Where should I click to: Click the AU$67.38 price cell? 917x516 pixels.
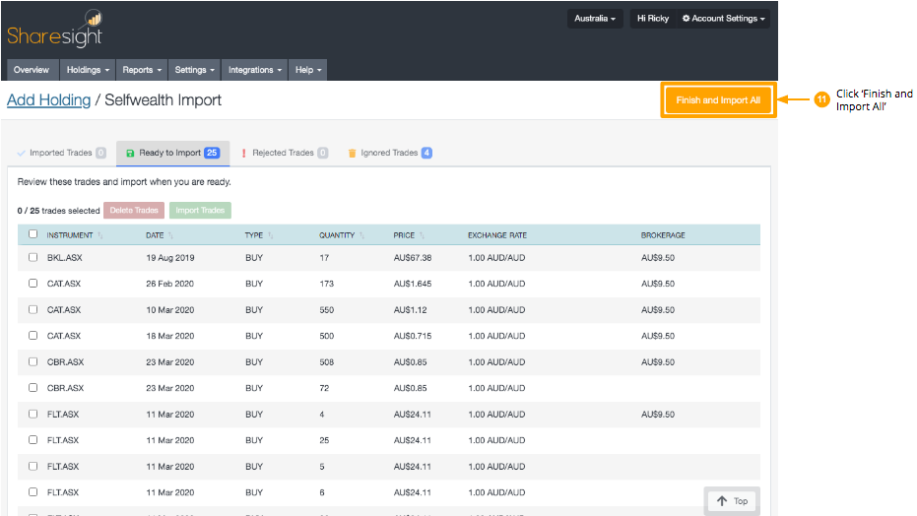(x=412, y=257)
